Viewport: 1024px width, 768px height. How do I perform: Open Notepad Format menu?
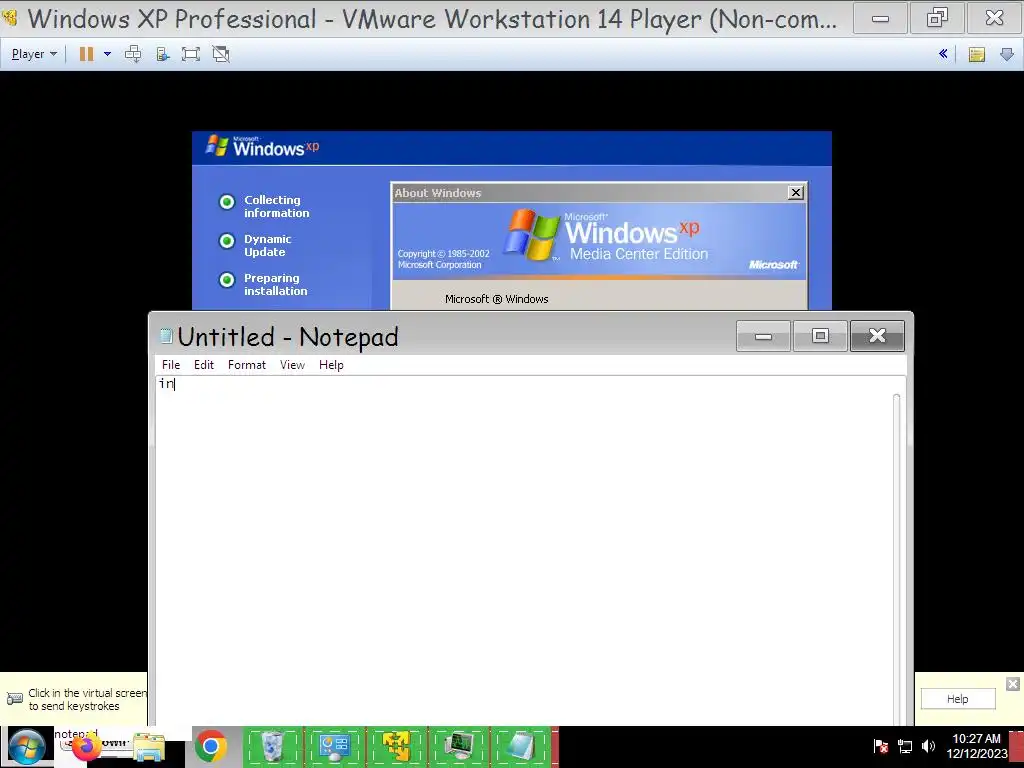(247, 365)
